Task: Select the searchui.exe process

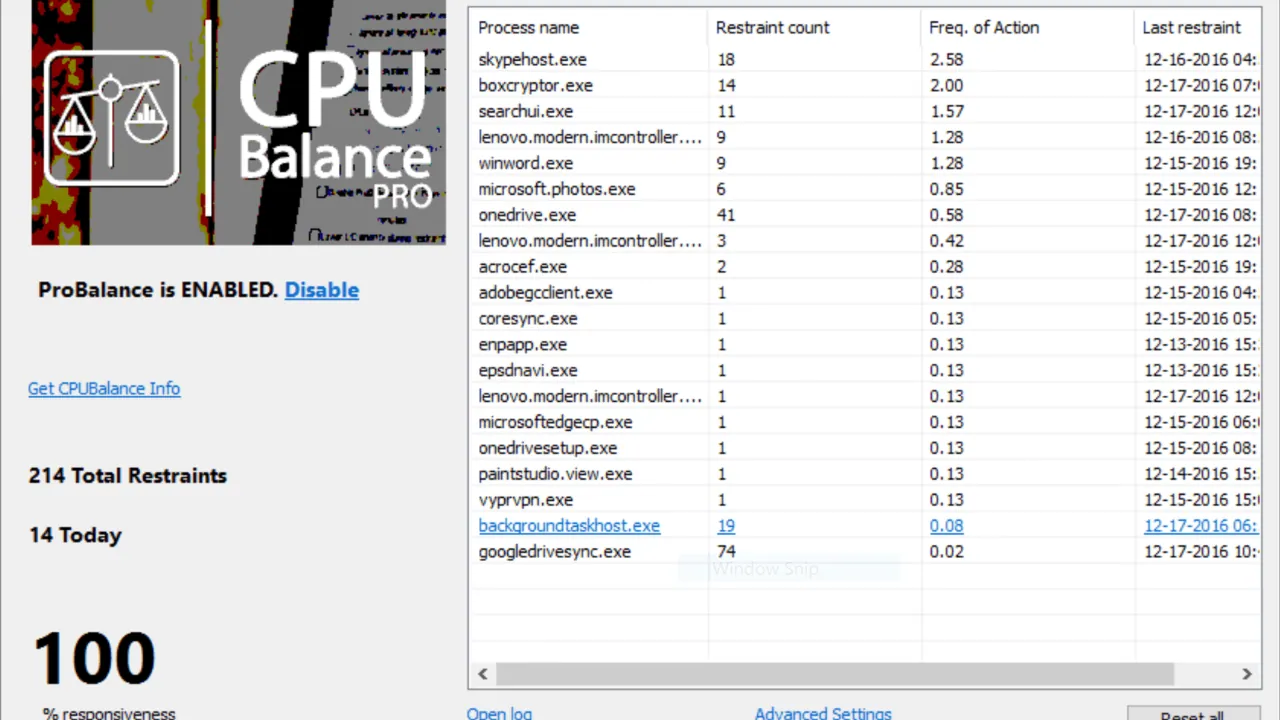Action: tap(525, 112)
